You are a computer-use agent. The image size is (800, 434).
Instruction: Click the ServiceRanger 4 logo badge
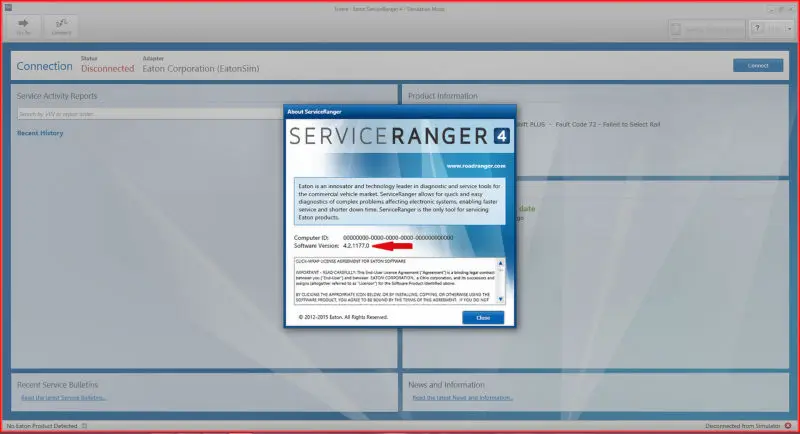pyautogui.click(x=502, y=136)
